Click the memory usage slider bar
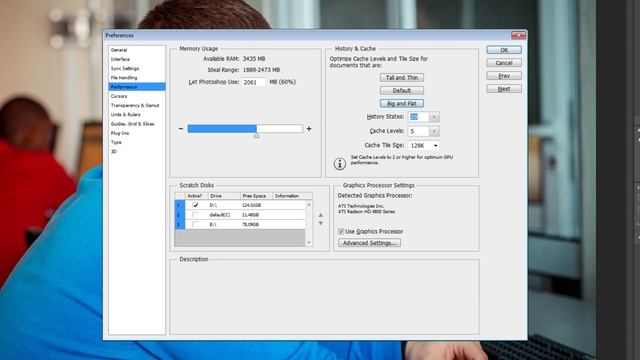640x360 pixels. [245, 129]
